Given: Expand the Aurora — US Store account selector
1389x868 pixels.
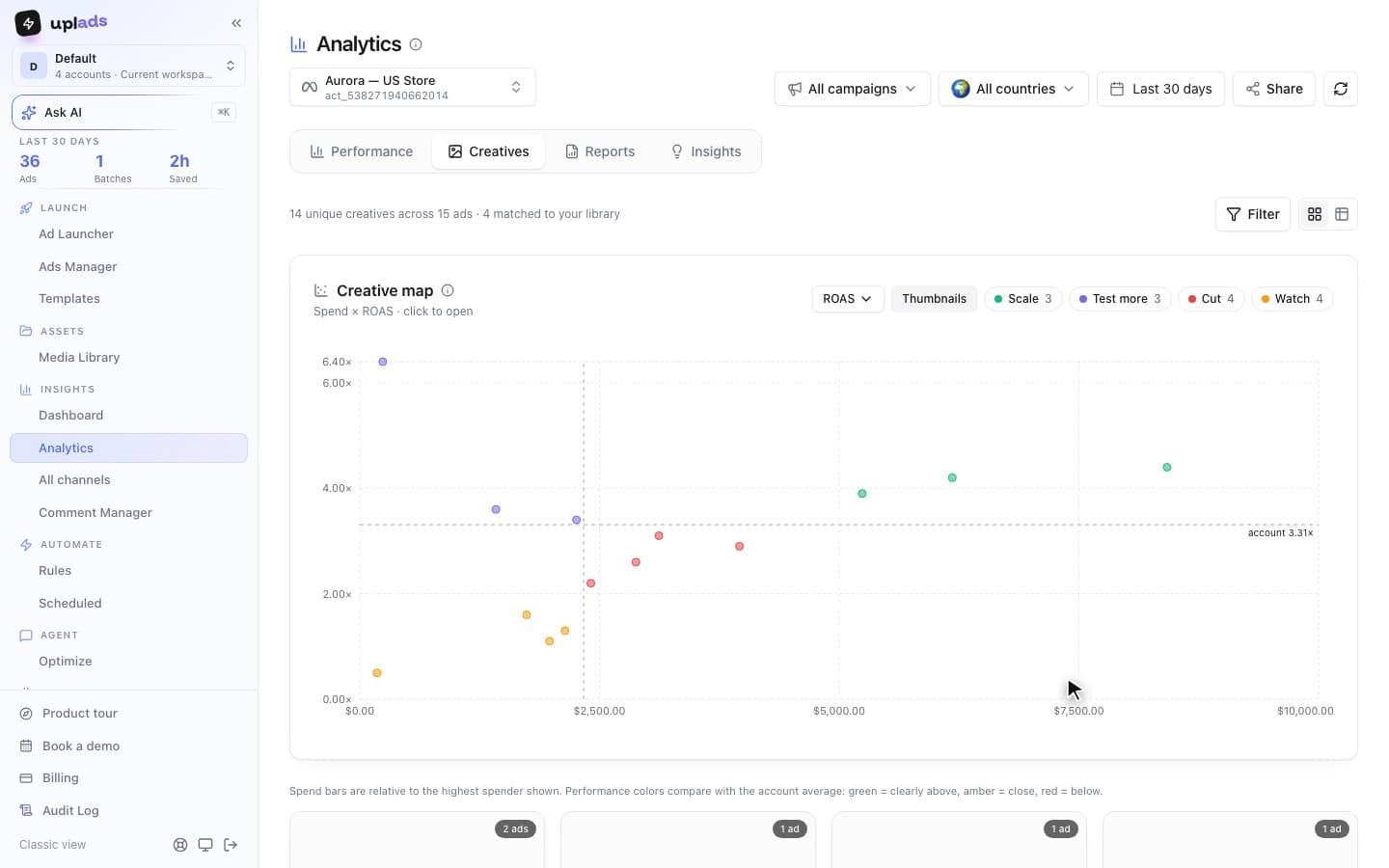Looking at the screenshot, I should pyautogui.click(x=413, y=88).
